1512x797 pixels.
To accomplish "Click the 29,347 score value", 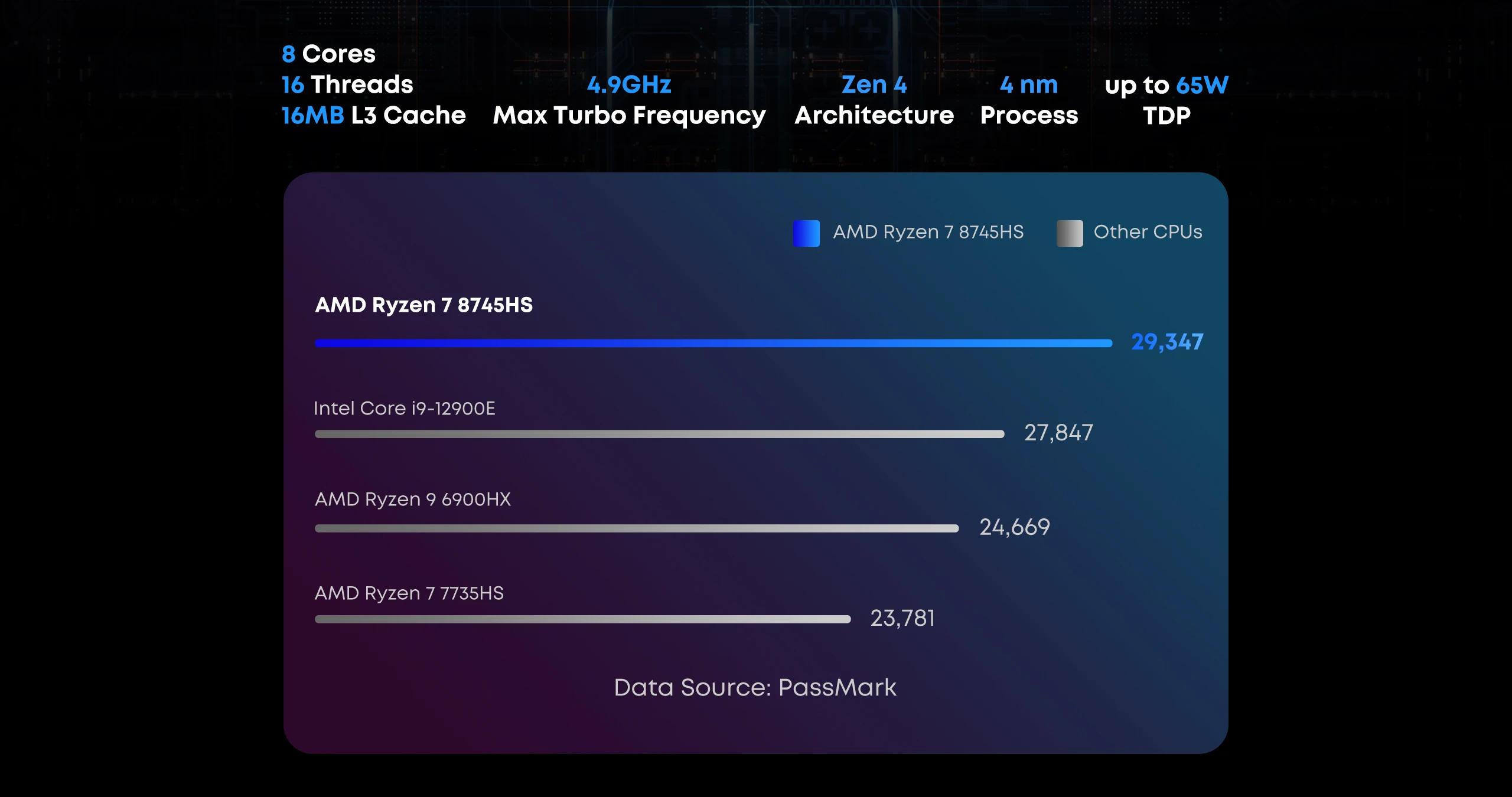I will tap(1167, 342).
